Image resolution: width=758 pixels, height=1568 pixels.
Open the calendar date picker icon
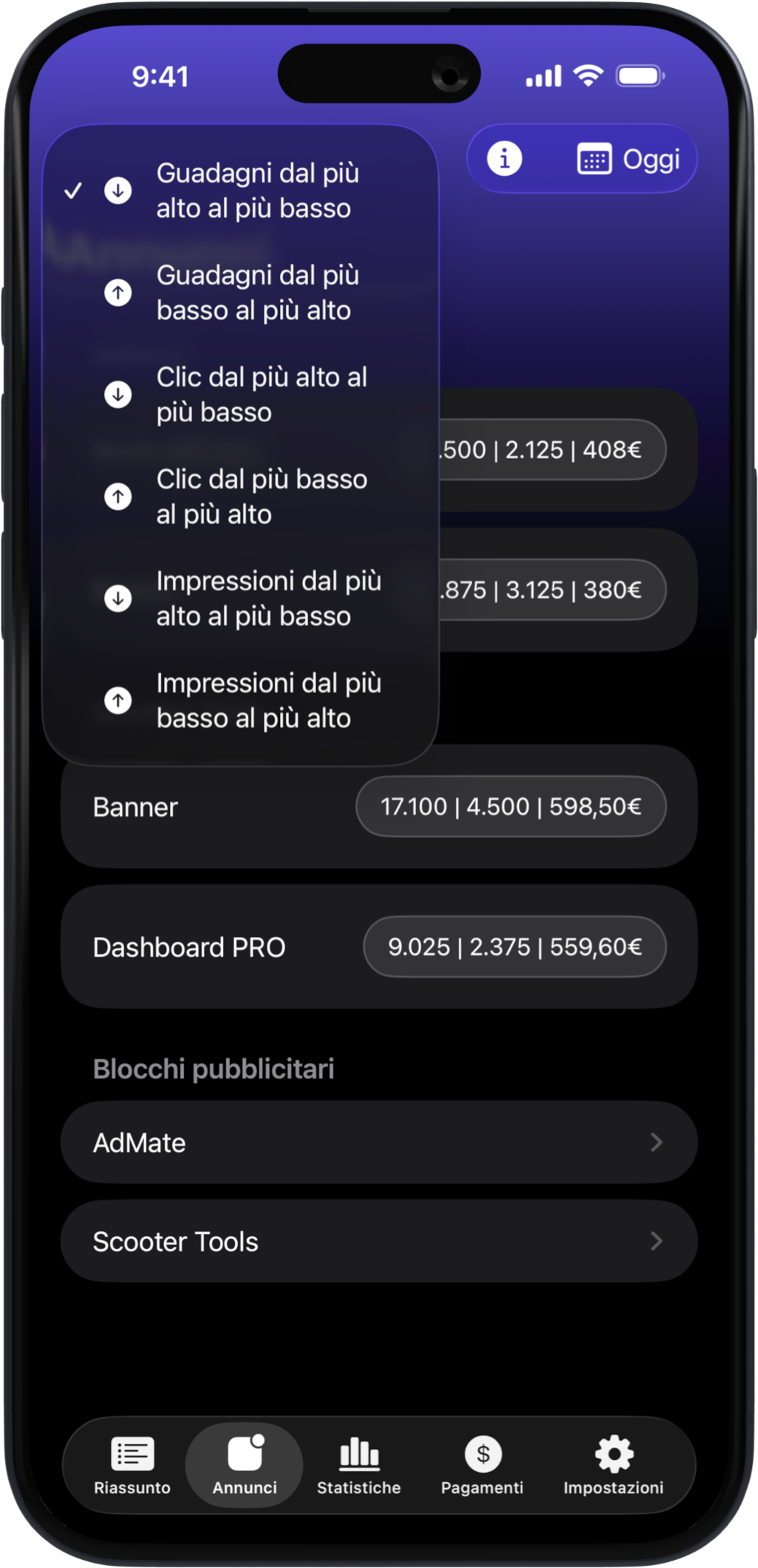[x=594, y=160]
